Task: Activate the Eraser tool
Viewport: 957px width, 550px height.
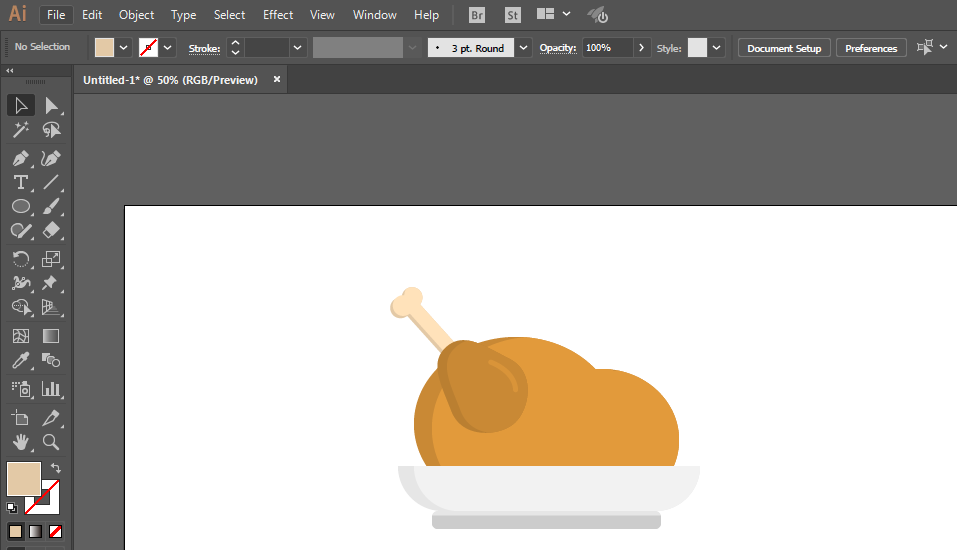Action: 51,231
